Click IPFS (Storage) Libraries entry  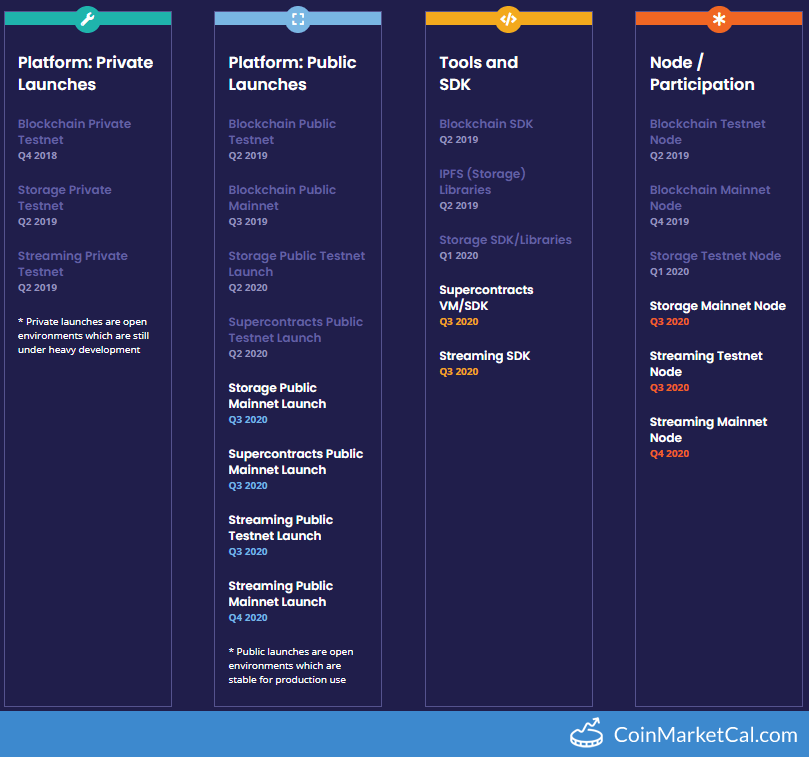click(482, 181)
